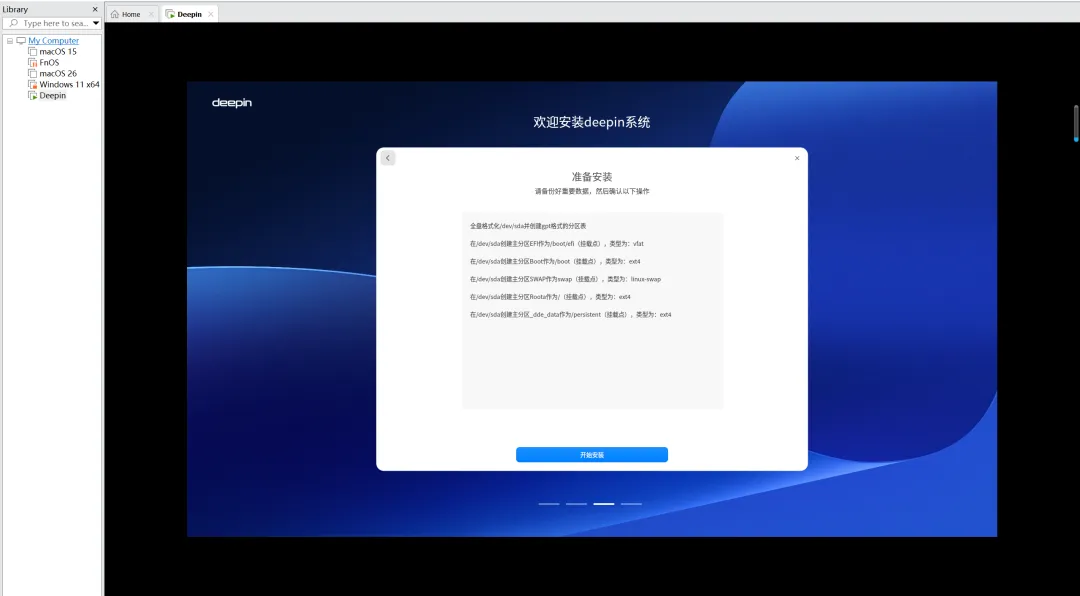Click the 欢迎安装deepin系统 title
Screen dimensions: 1080x596
point(592,122)
